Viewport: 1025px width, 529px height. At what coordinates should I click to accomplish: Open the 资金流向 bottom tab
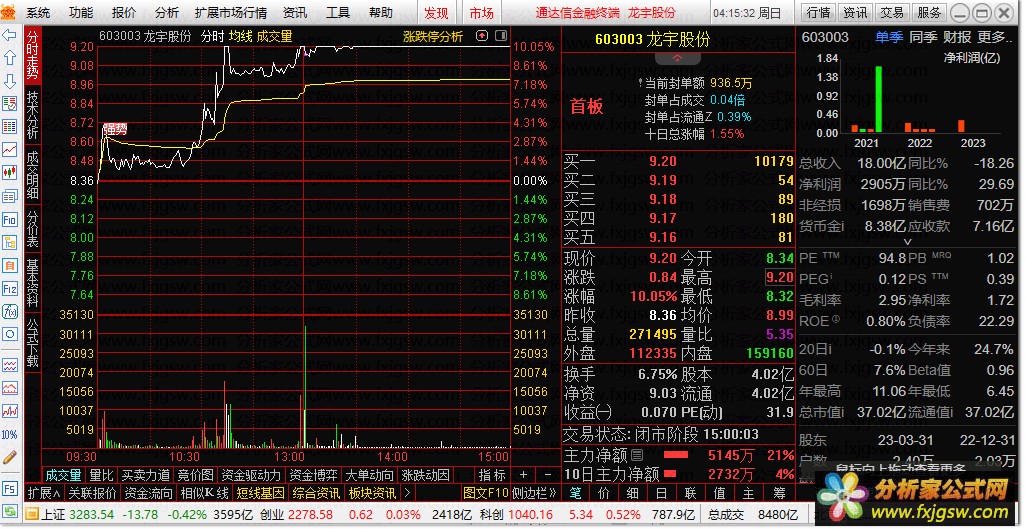(x=148, y=492)
